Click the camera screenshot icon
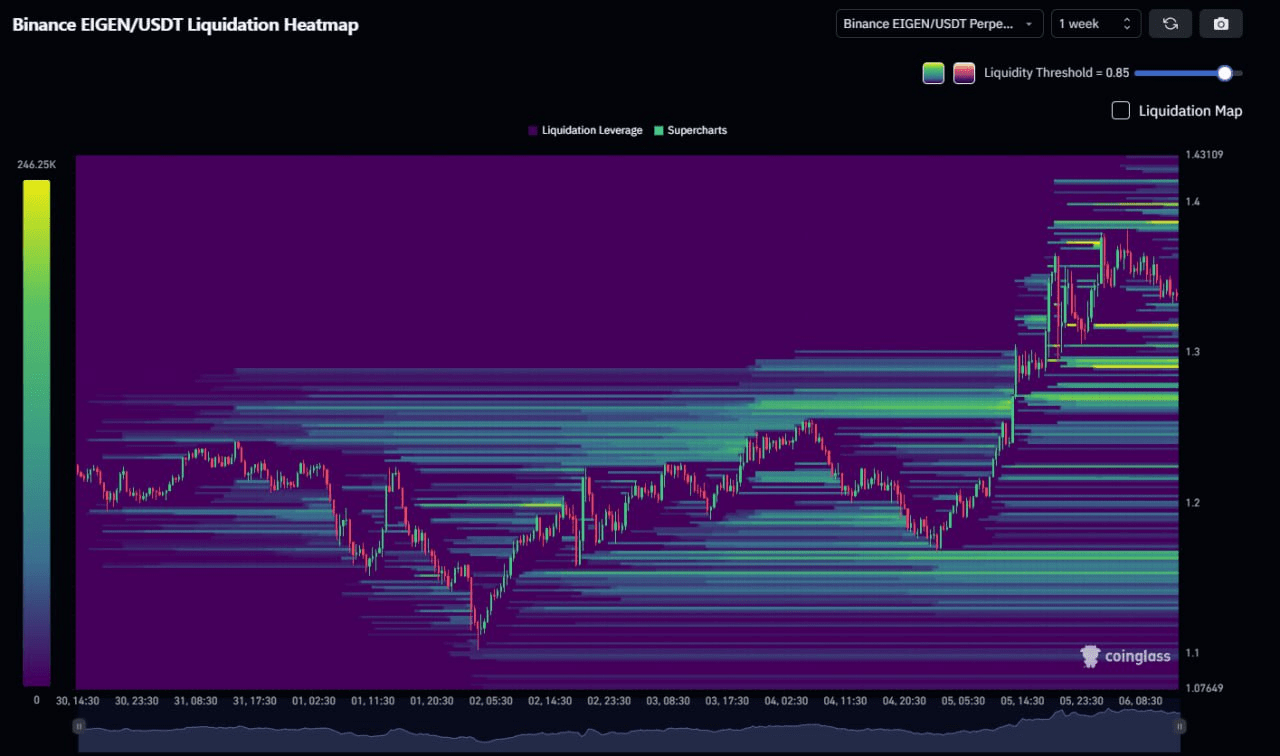Image resolution: width=1280 pixels, height=756 pixels. tap(1220, 24)
